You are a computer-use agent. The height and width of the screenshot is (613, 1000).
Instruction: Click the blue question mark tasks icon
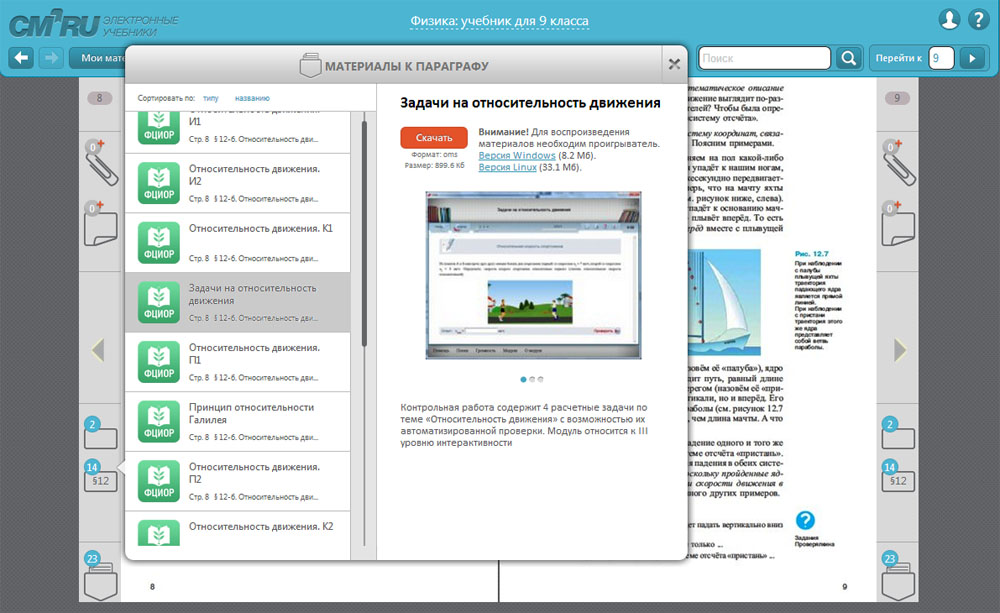pyautogui.click(x=805, y=520)
